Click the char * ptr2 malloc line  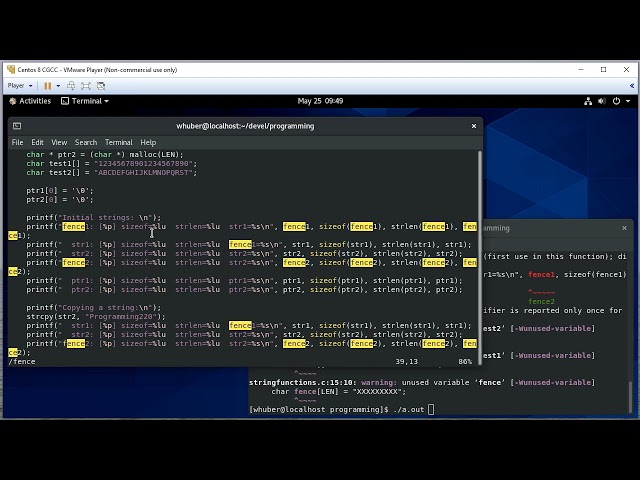[104, 155]
